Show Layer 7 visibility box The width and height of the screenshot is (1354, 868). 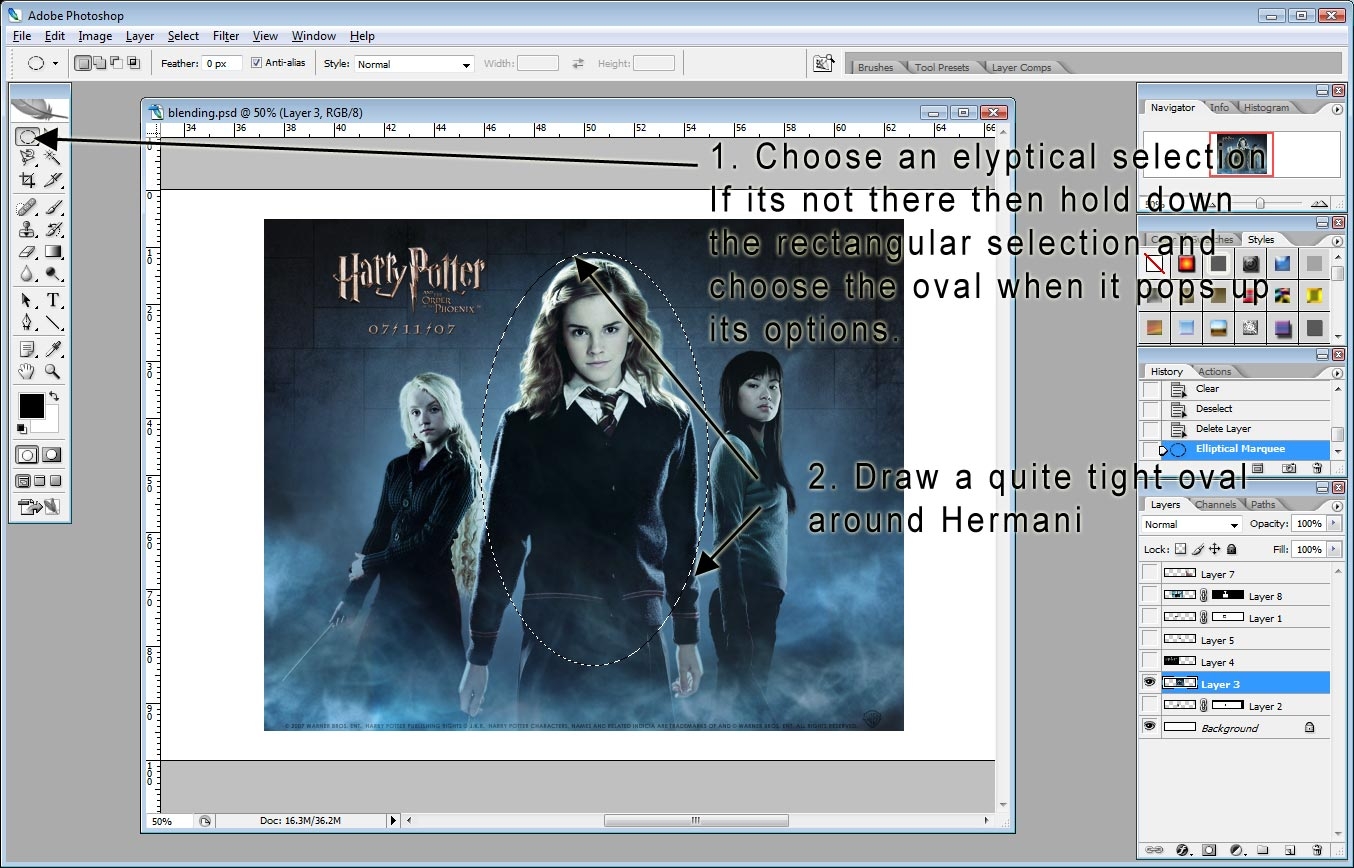click(x=1150, y=573)
